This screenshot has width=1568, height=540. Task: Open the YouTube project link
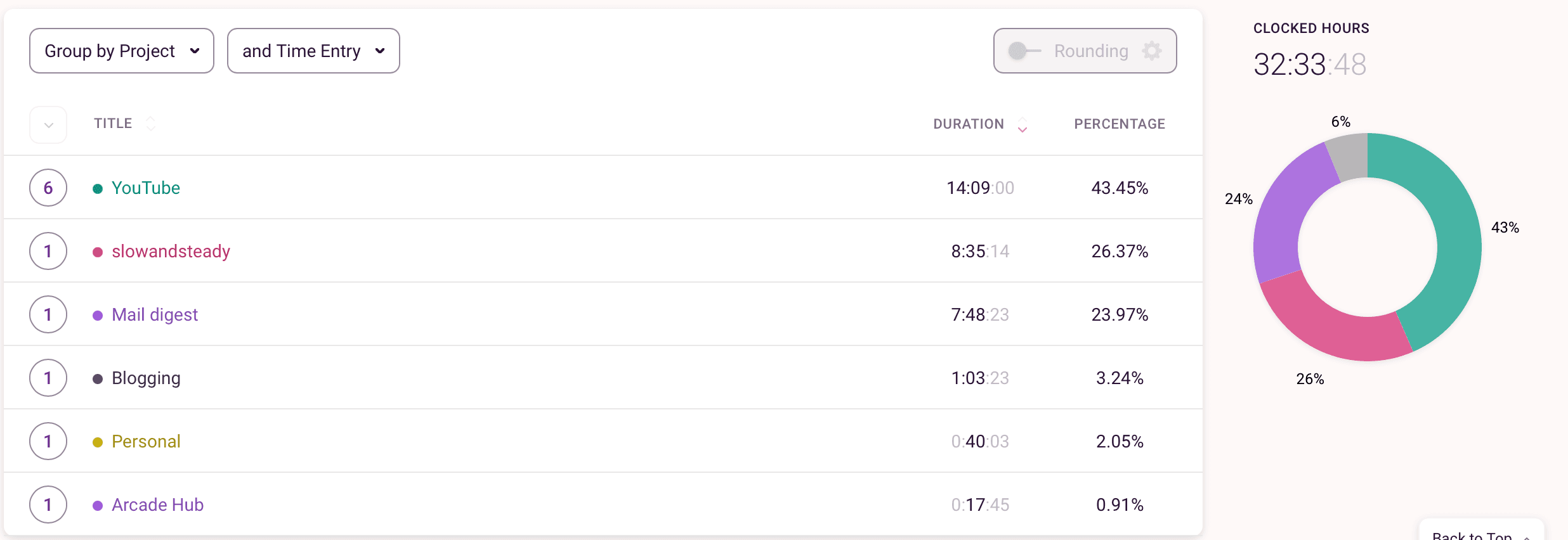coord(146,188)
